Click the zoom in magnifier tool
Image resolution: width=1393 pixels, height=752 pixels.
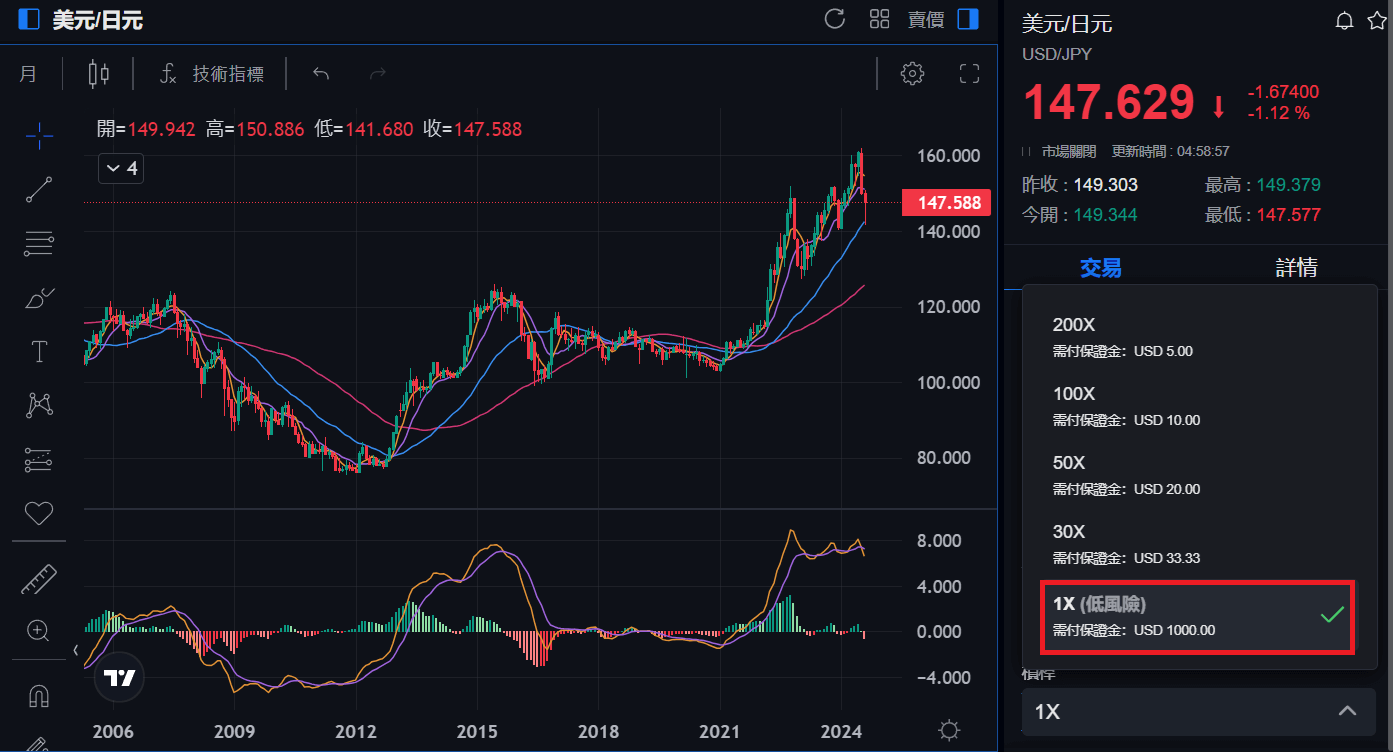click(39, 630)
